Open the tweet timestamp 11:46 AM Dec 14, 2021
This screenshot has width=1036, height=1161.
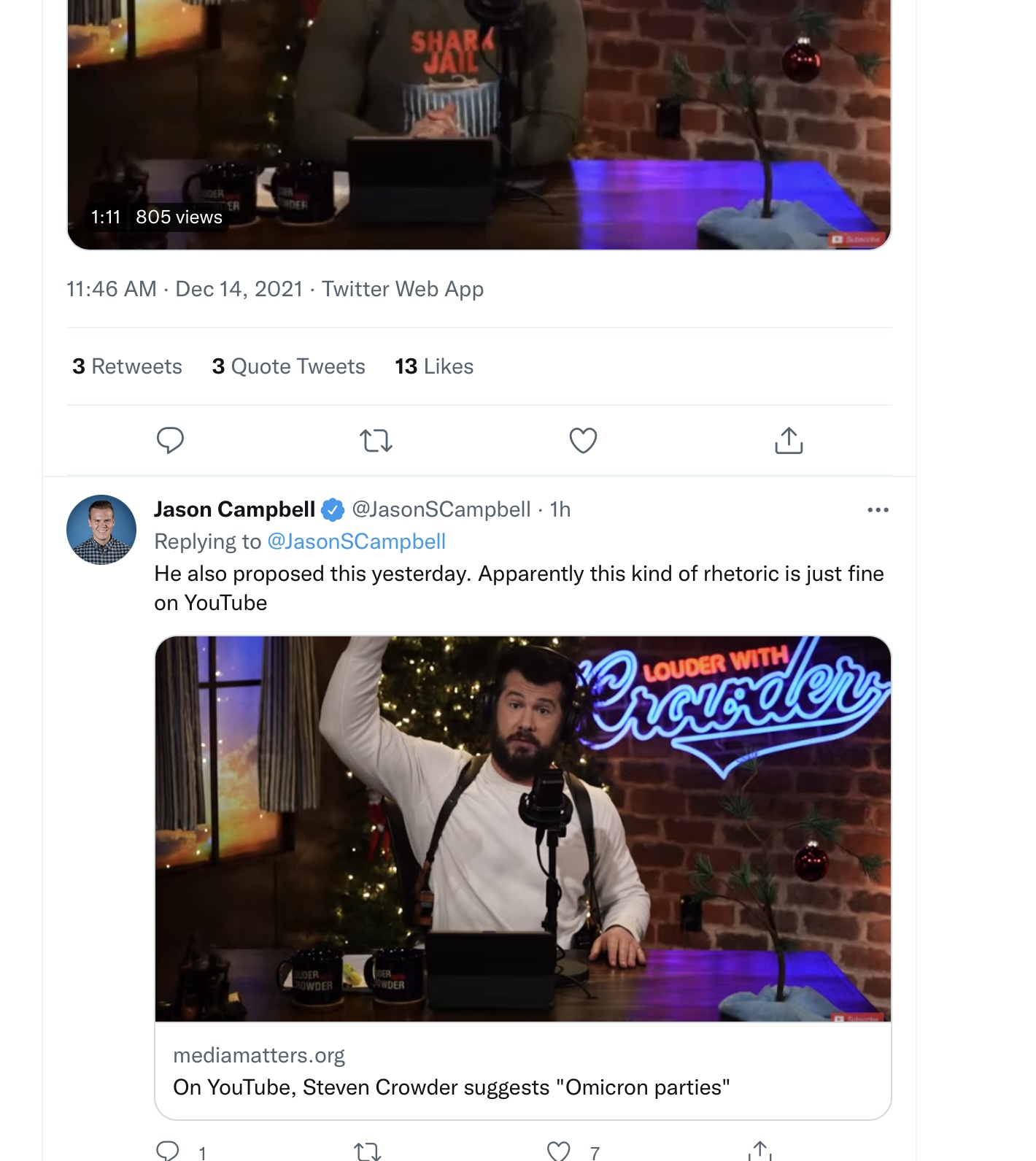coord(185,289)
